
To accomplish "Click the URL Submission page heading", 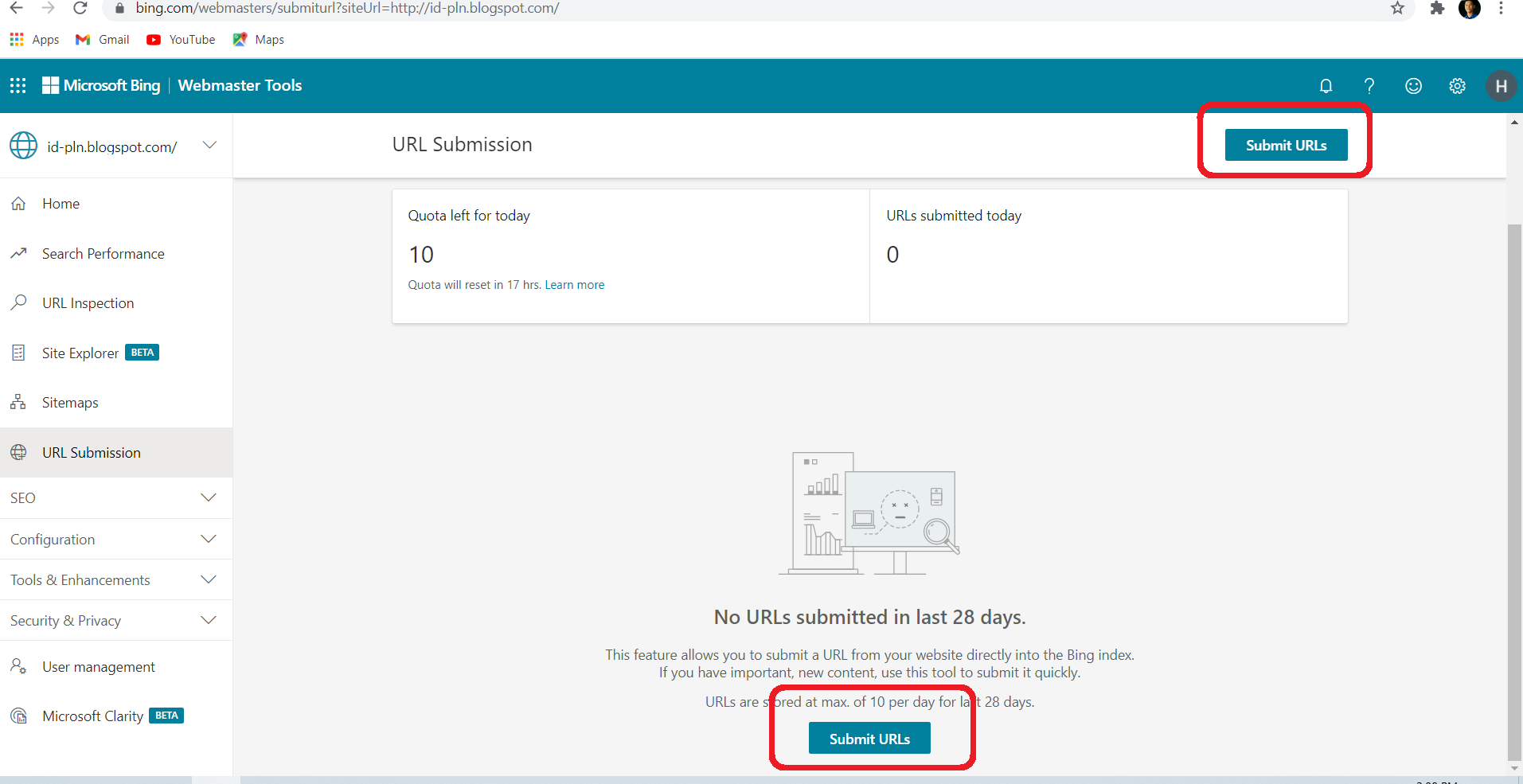I will [x=462, y=144].
